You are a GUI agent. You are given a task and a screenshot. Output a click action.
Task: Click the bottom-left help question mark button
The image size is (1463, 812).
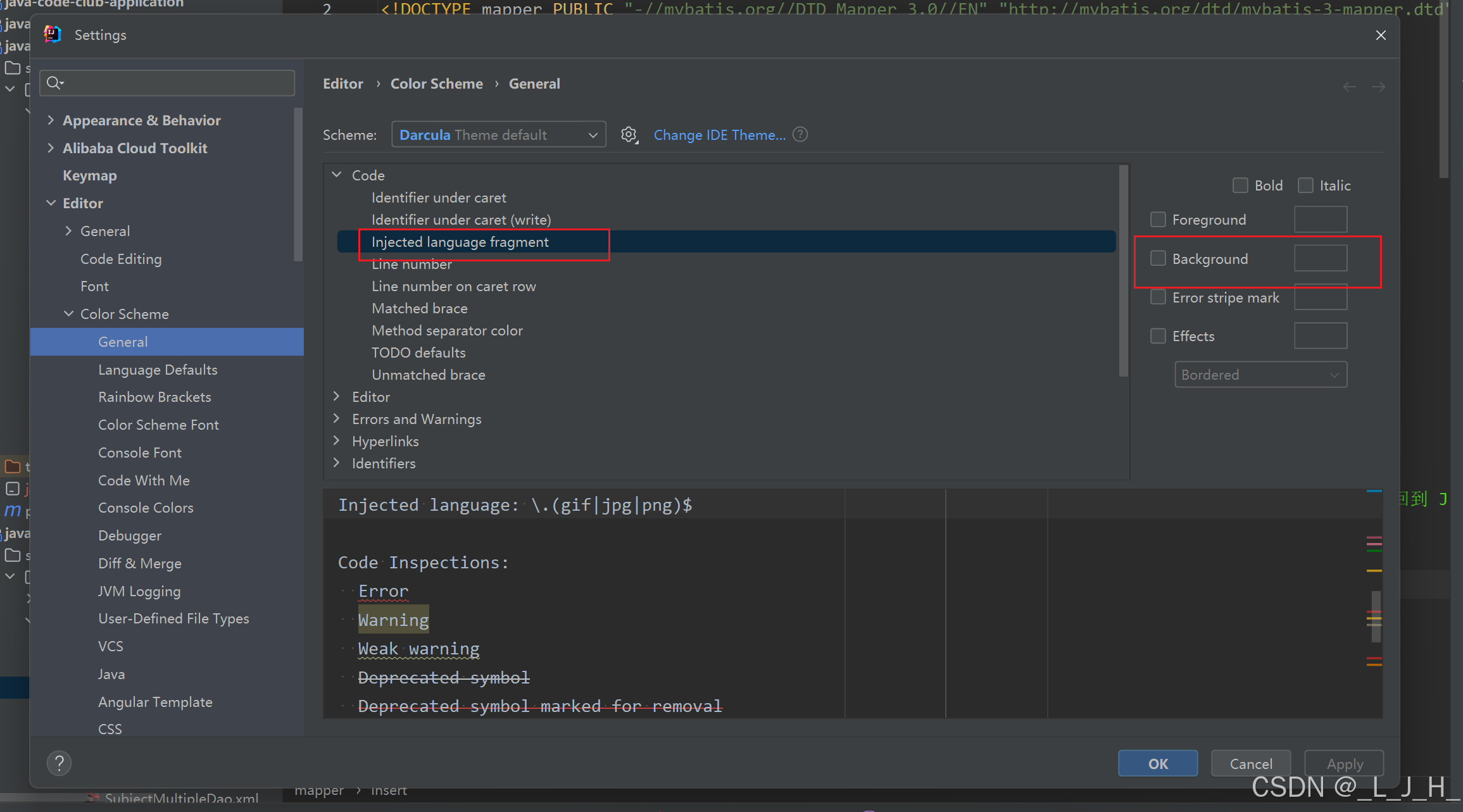[59, 763]
